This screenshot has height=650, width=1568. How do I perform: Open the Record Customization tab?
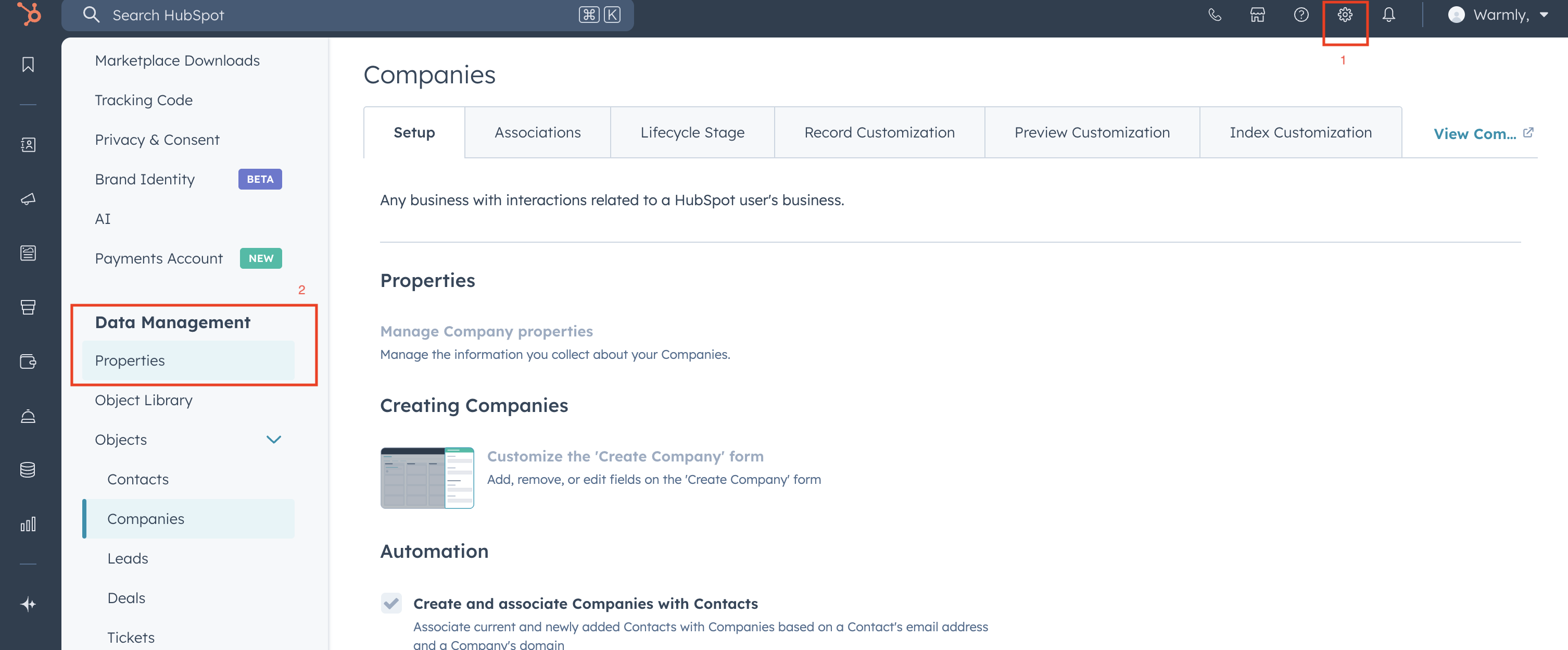point(879,132)
